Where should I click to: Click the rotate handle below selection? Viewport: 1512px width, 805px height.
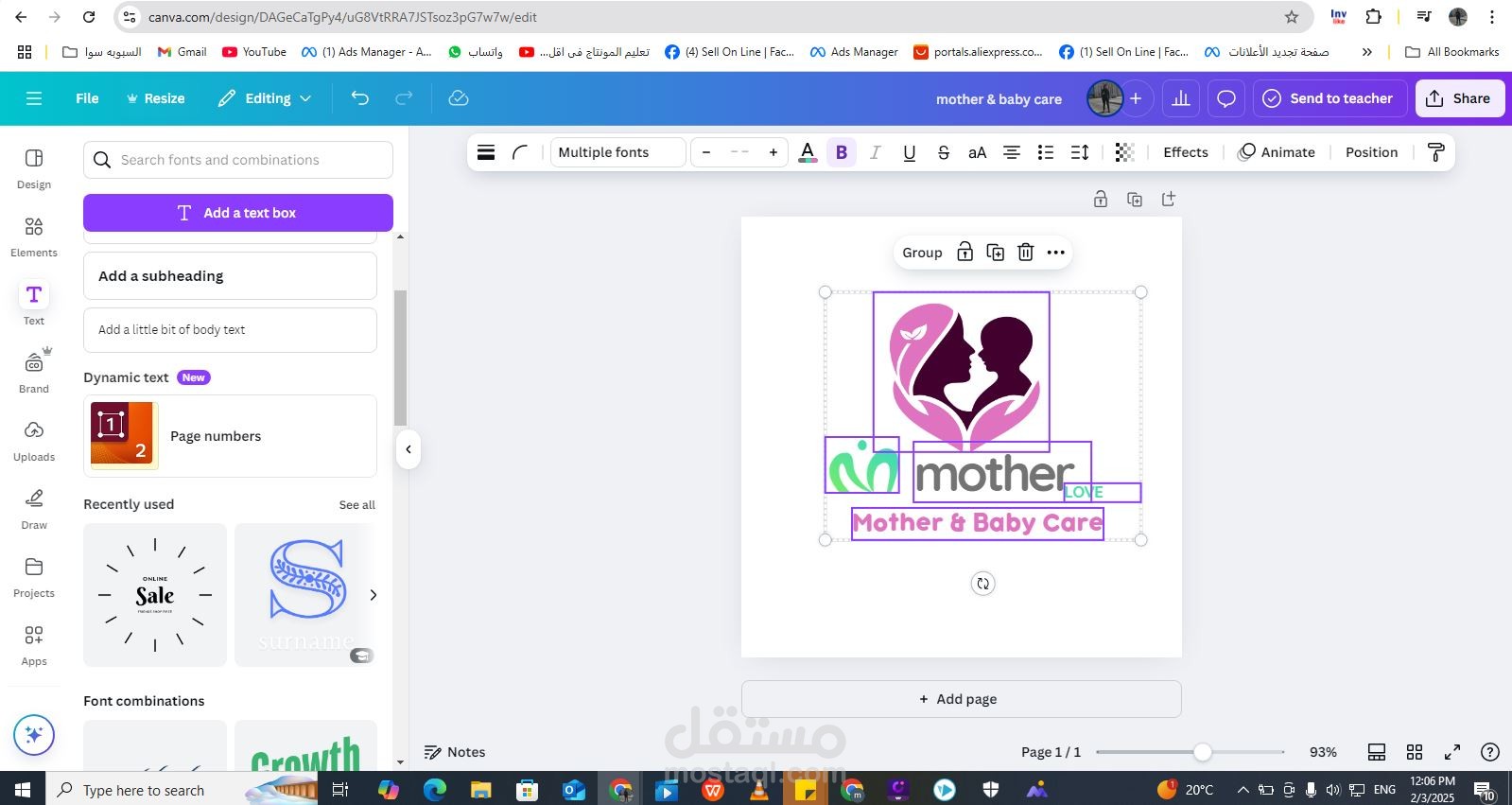(x=983, y=584)
